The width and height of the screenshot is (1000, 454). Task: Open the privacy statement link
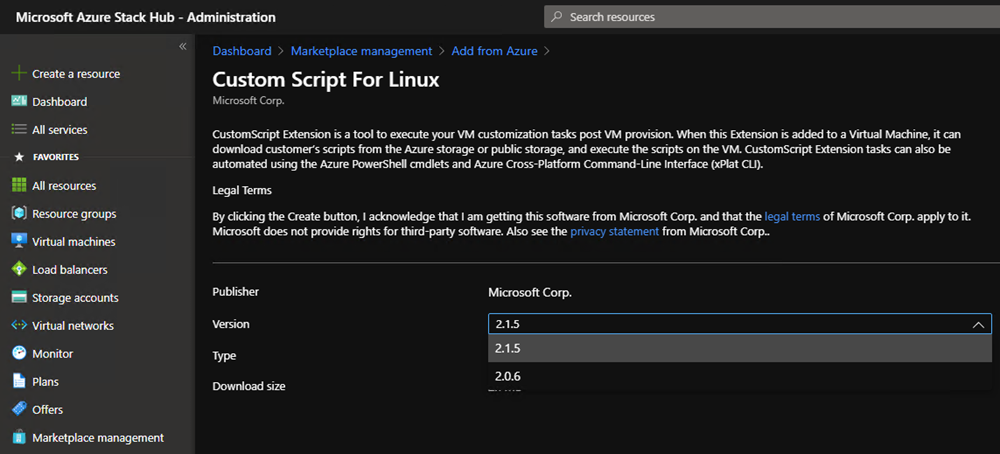coord(614,231)
